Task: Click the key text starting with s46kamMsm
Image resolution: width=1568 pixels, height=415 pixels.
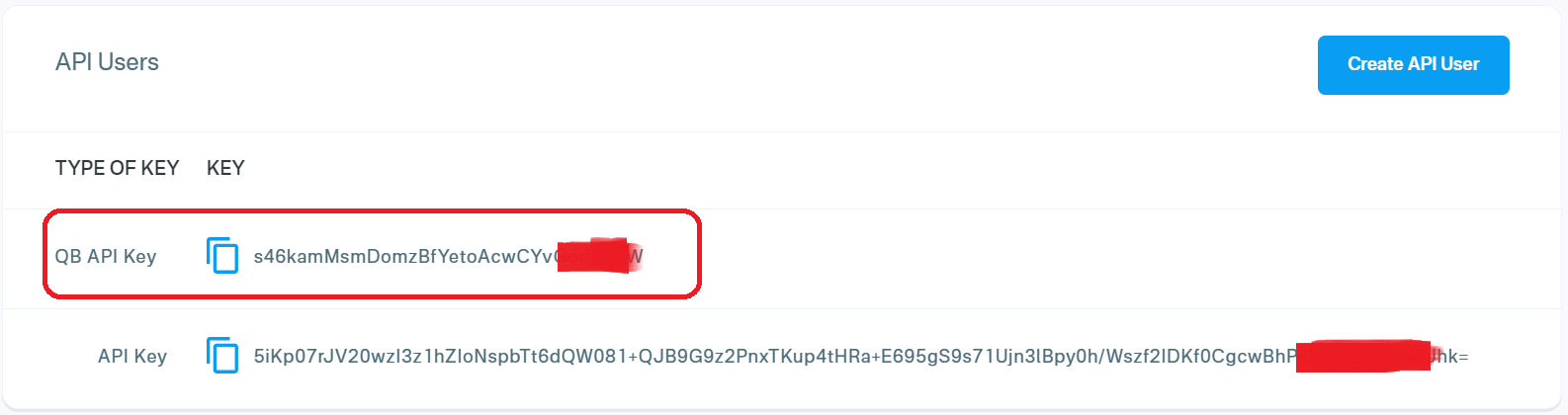Action: click(448, 256)
